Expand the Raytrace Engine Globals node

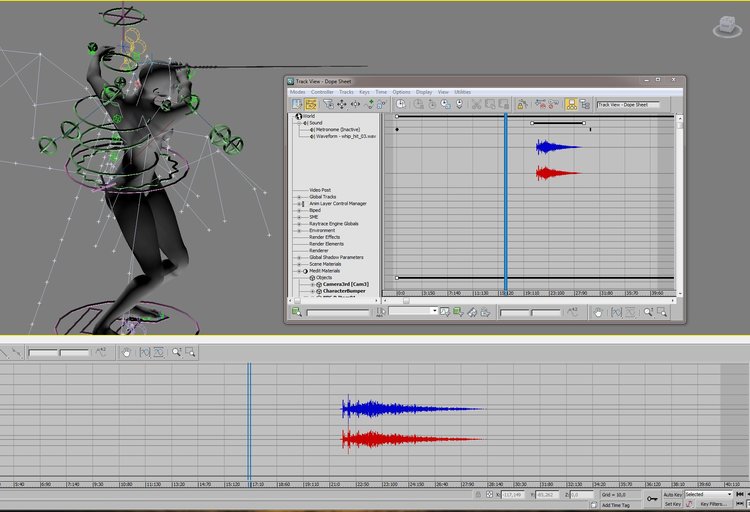pos(299,224)
